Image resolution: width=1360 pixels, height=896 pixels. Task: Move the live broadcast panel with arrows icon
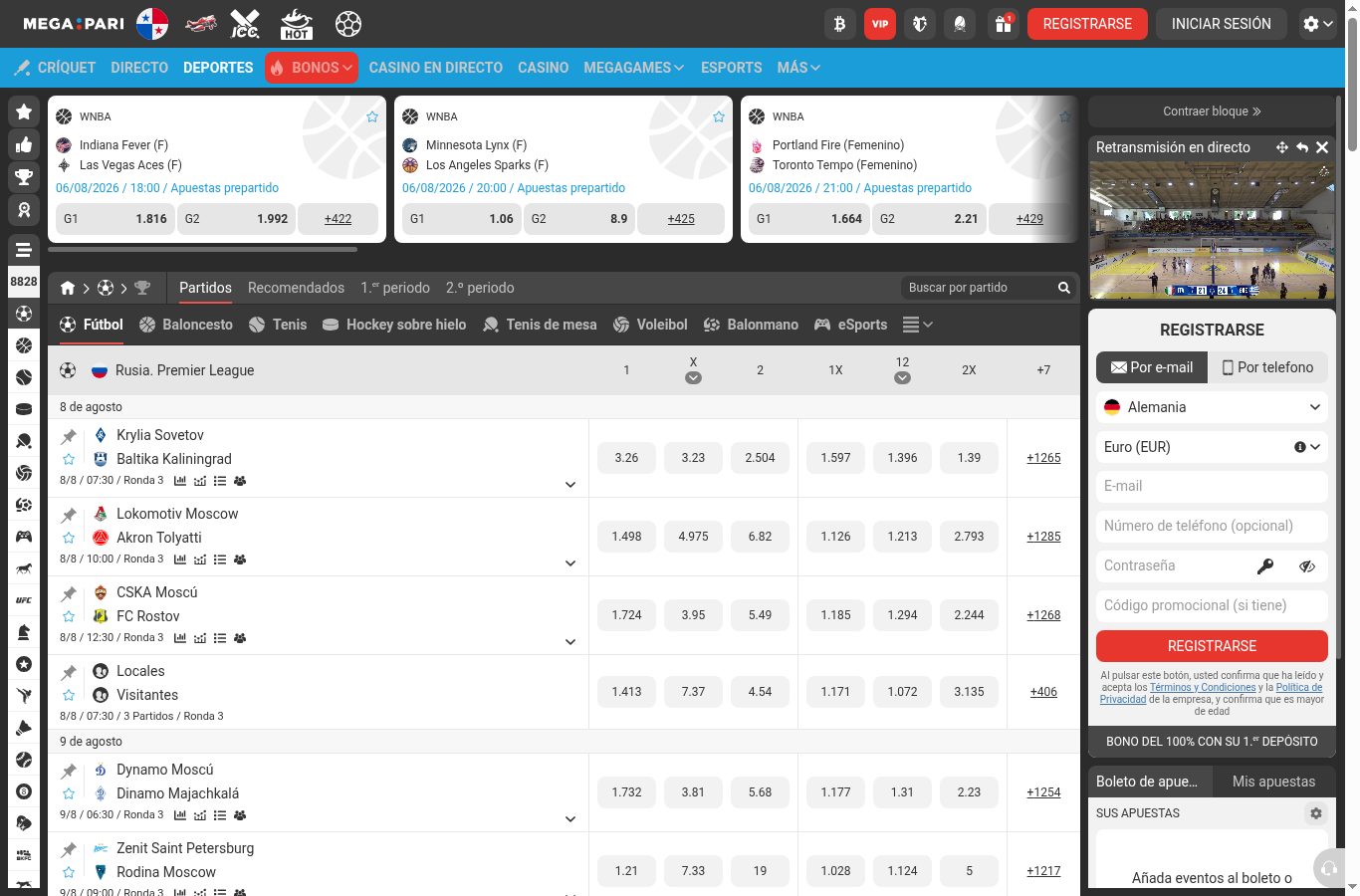click(1282, 147)
